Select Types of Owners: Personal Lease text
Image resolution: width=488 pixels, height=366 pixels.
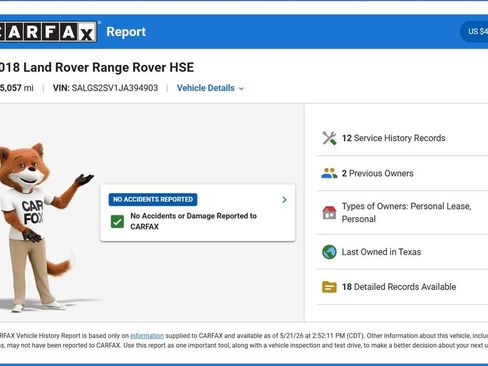[407, 213]
